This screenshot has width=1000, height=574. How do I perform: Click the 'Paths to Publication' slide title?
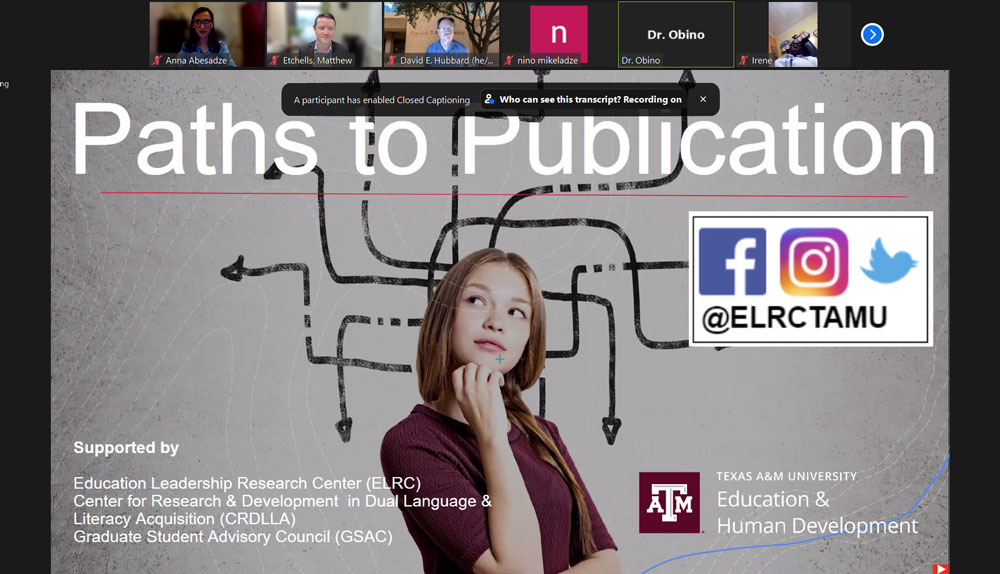click(x=502, y=140)
